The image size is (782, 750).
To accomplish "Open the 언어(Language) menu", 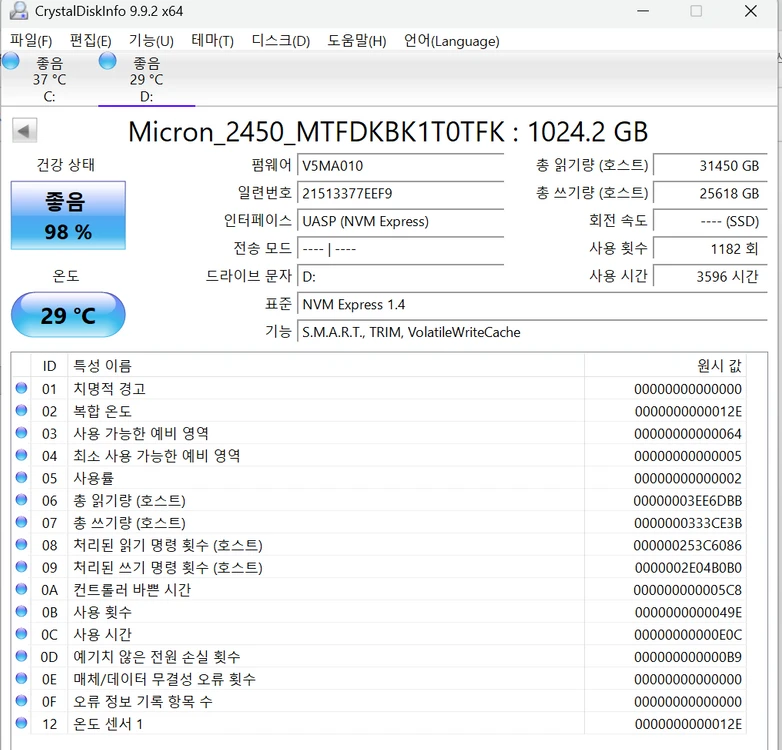I will click(451, 40).
